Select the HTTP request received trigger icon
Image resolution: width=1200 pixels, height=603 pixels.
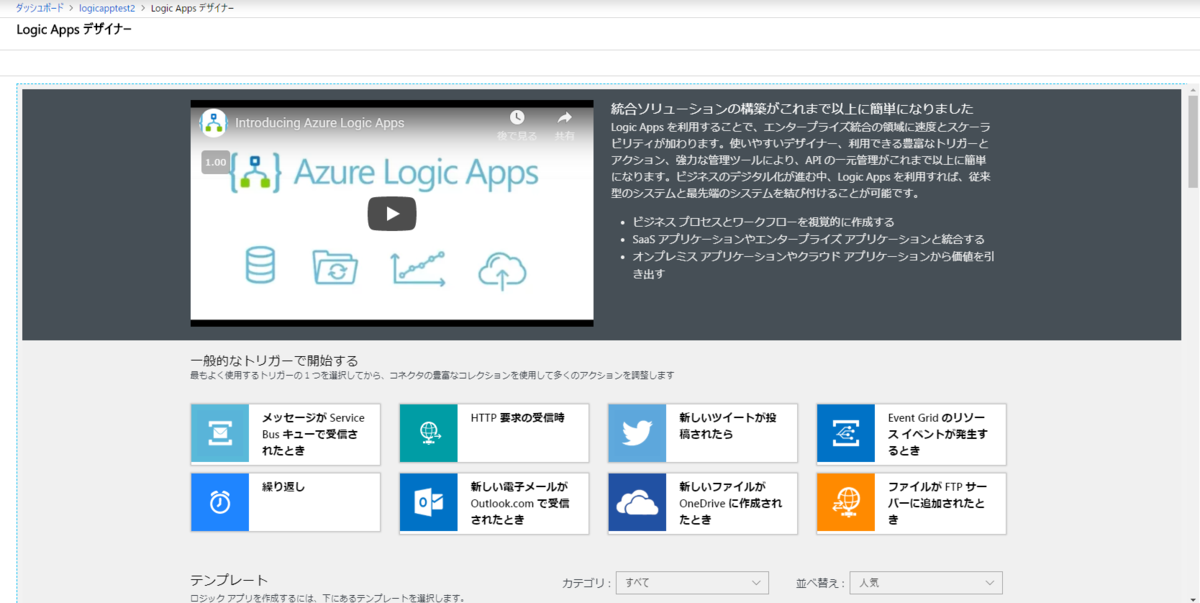click(429, 434)
